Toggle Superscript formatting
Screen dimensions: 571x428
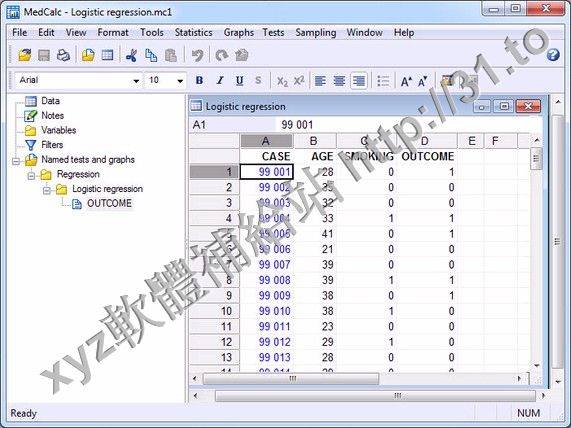[x=299, y=81]
